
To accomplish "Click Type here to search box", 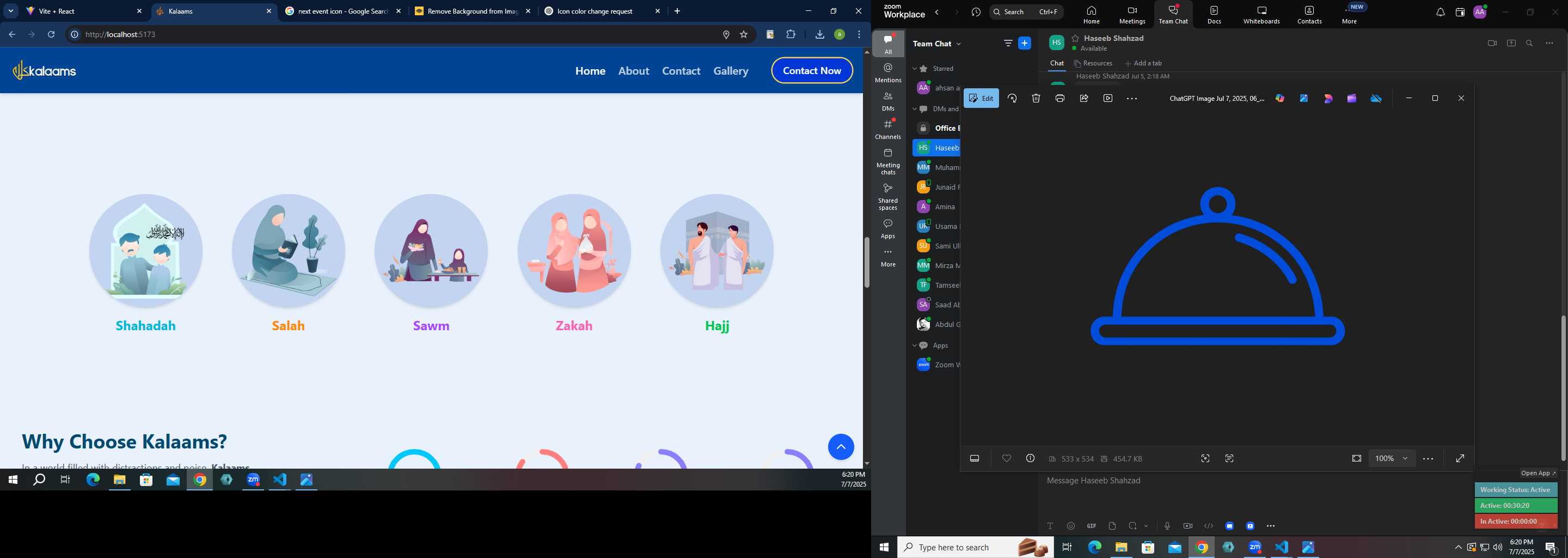I will click(975, 547).
